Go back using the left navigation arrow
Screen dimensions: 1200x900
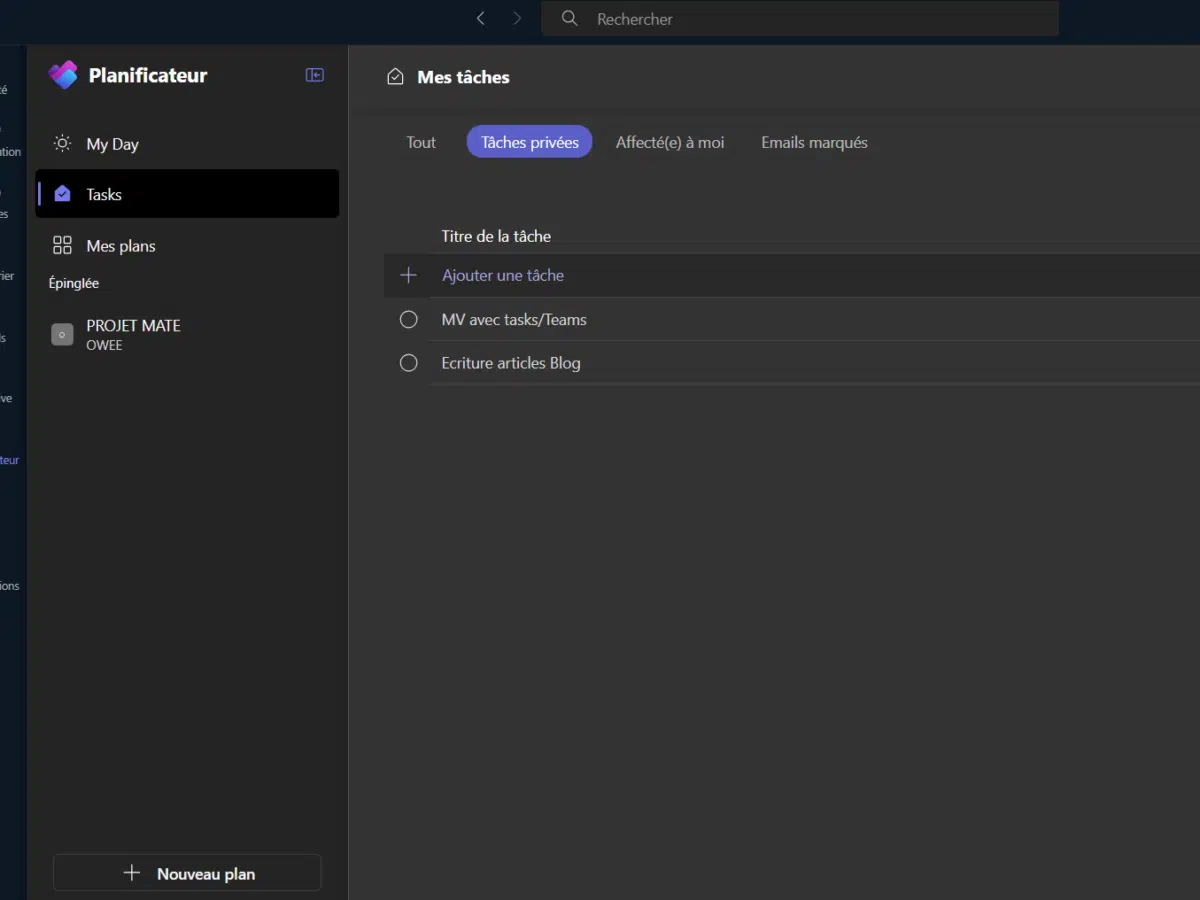point(481,18)
